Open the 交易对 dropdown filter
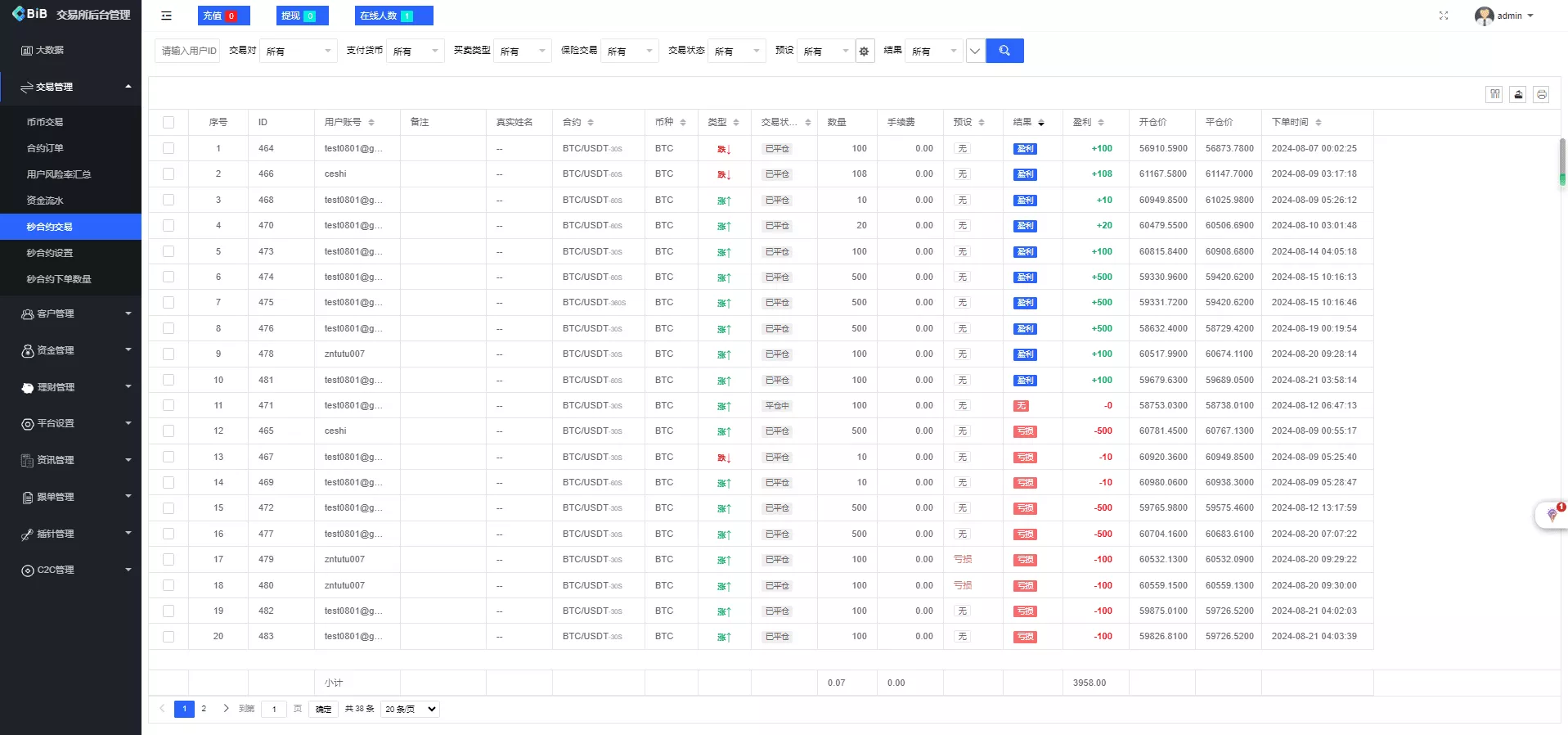The image size is (1568, 735). click(x=299, y=51)
